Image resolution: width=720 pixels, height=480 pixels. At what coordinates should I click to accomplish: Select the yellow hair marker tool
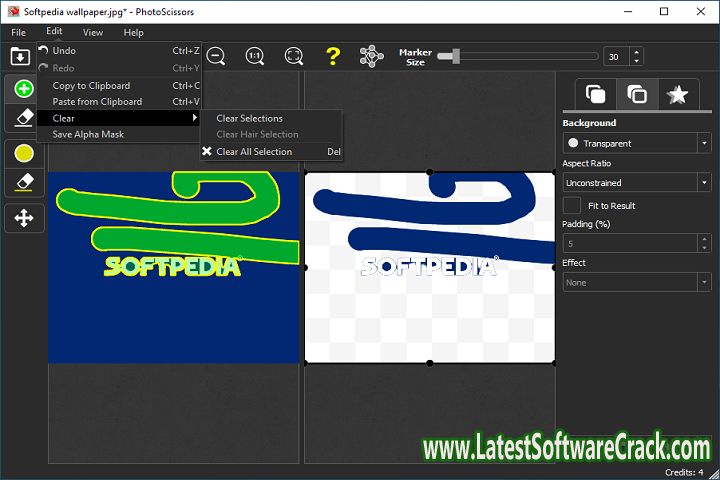click(24, 153)
